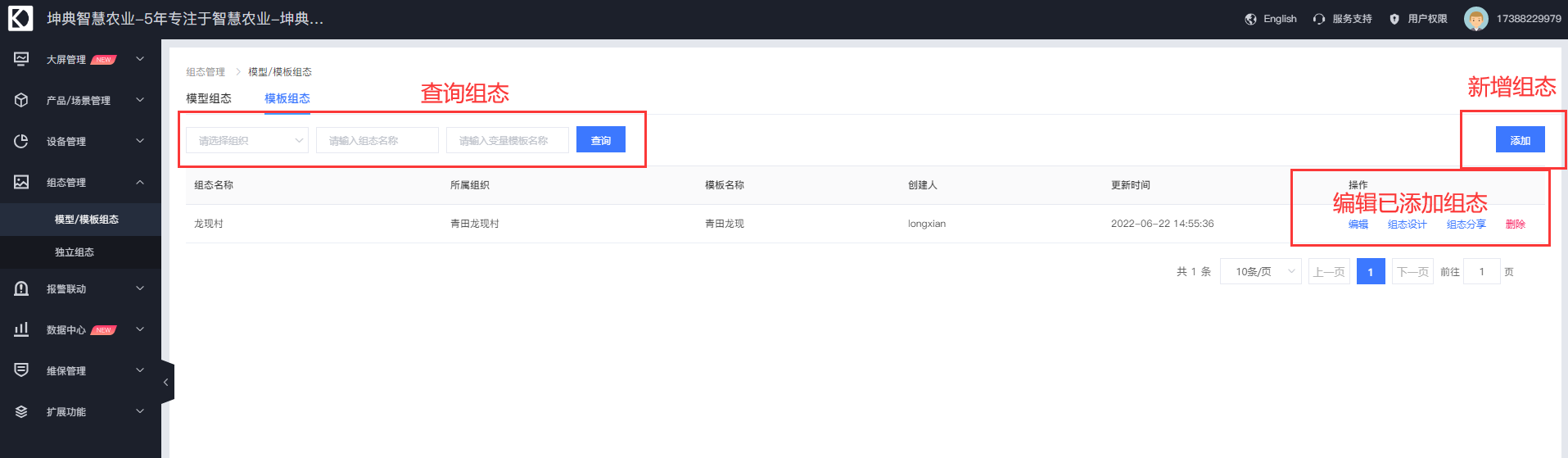Click 组态分享 for the 龙现村 row

pos(1466,224)
